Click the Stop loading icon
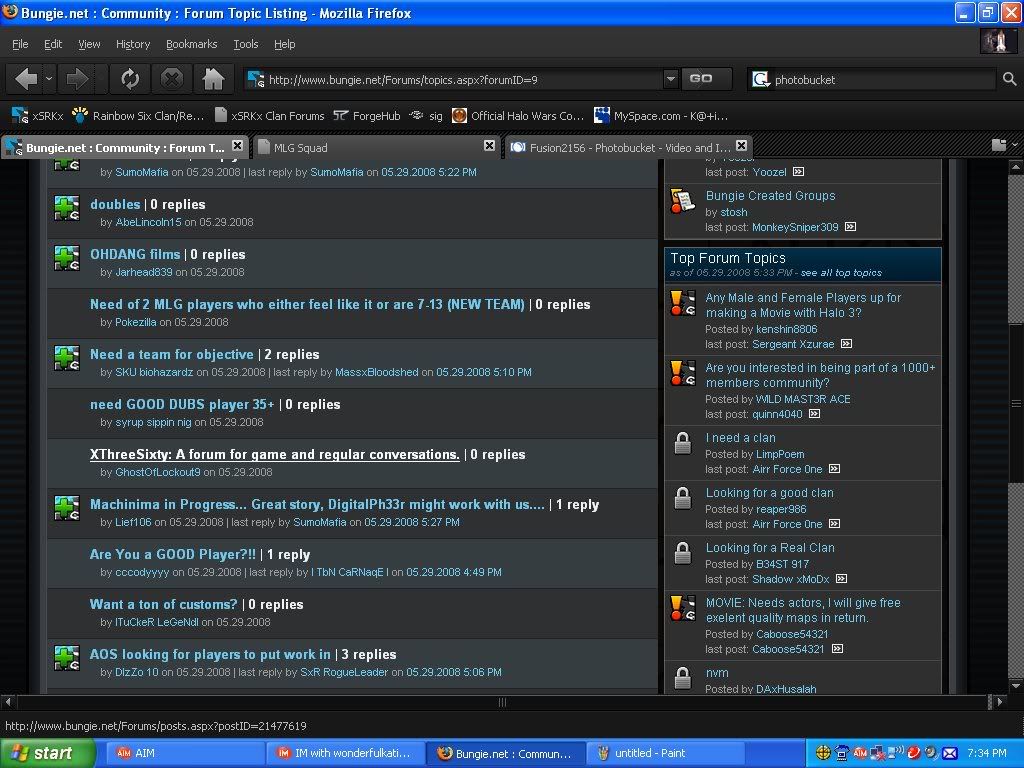Viewport: 1024px width, 768px height. 172,79
